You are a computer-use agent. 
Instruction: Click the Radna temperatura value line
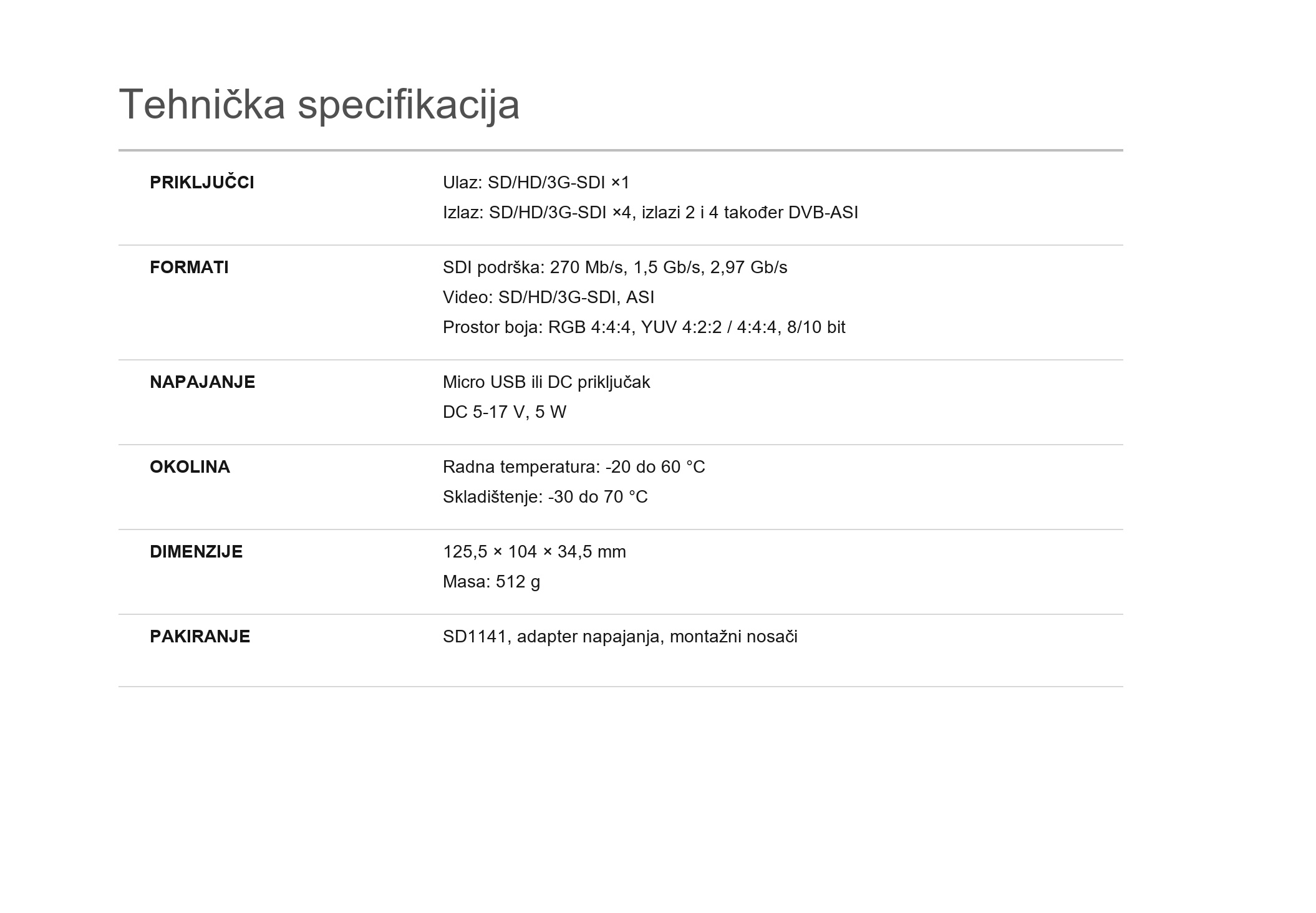pos(573,467)
